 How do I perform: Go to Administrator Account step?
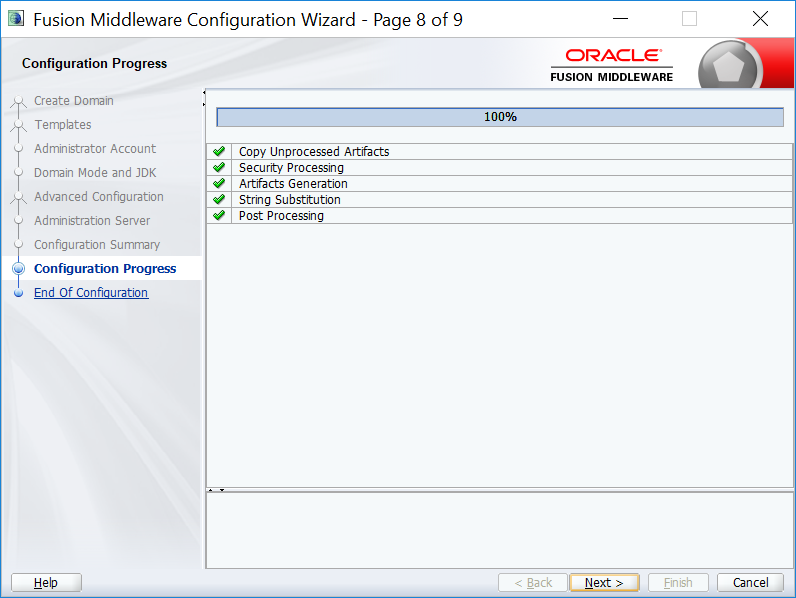pyautogui.click(x=95, y=149)
